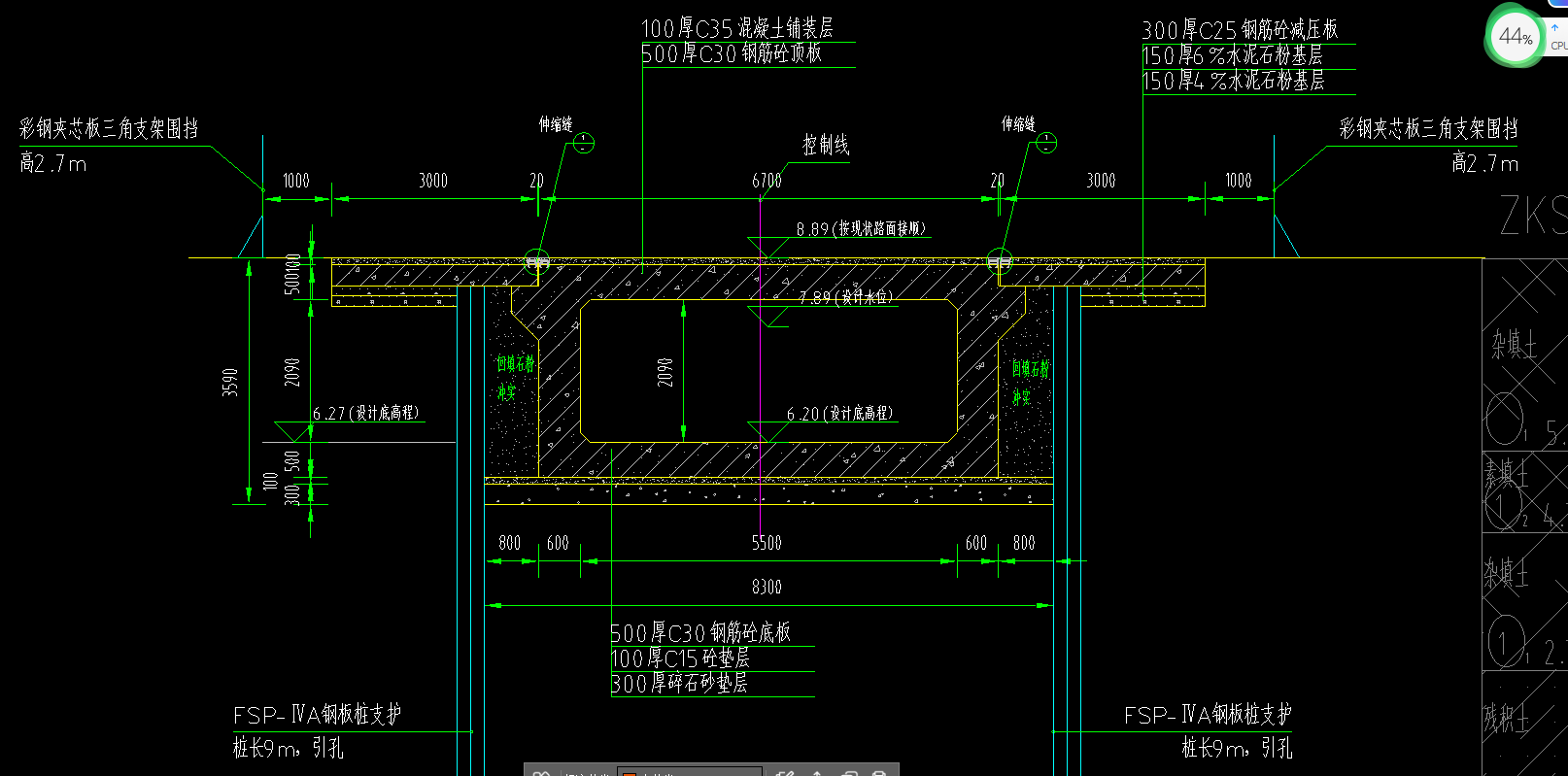Viewport: 1568px width, 776px height.
Task: Click the left "600" dimension value
Action: pyautogui.click(x=558, y=543)
